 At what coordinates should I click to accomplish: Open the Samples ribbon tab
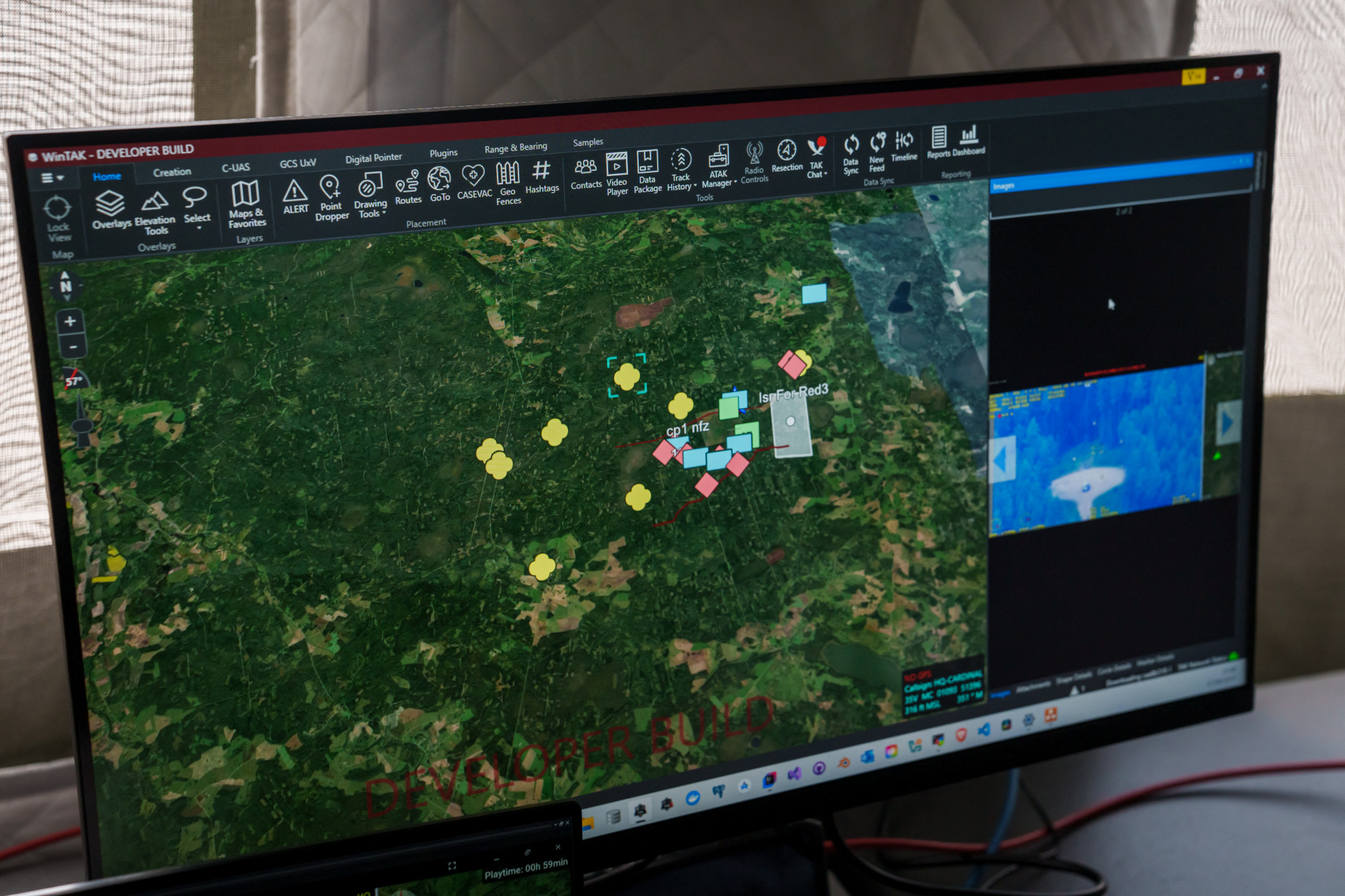588,142
